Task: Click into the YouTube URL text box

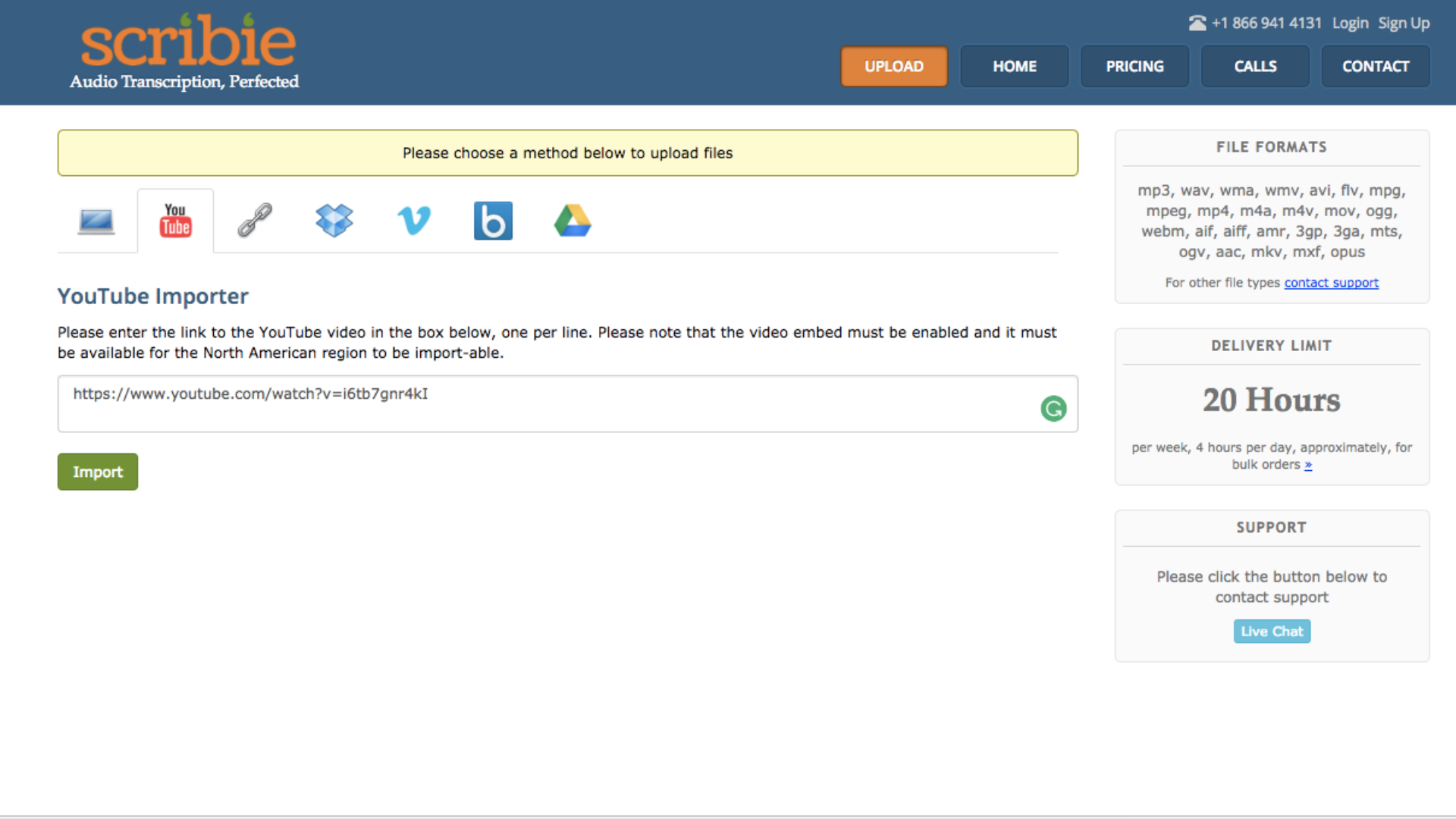Action: (567, 404)
